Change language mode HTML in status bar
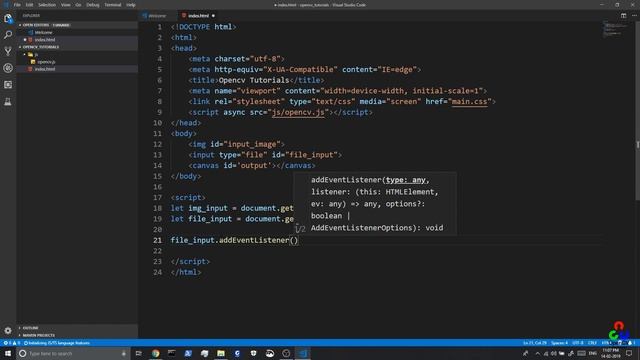 (606, 343)
